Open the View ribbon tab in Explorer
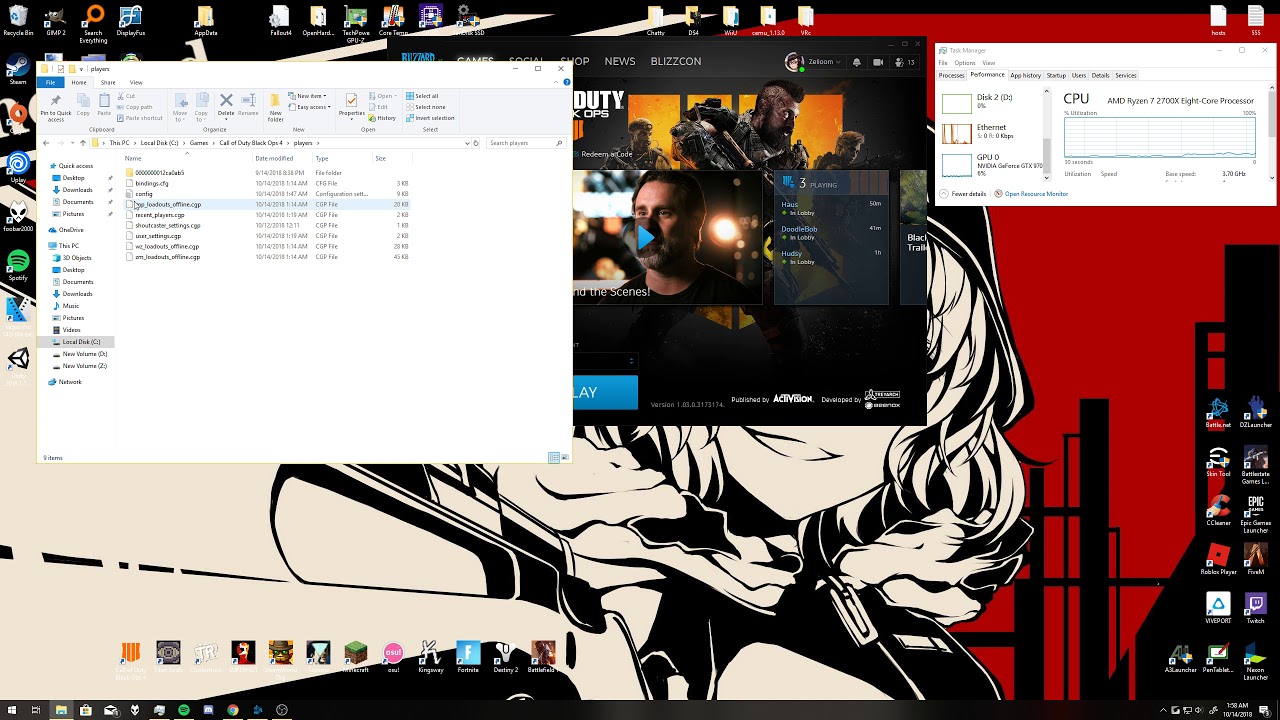 136,82
